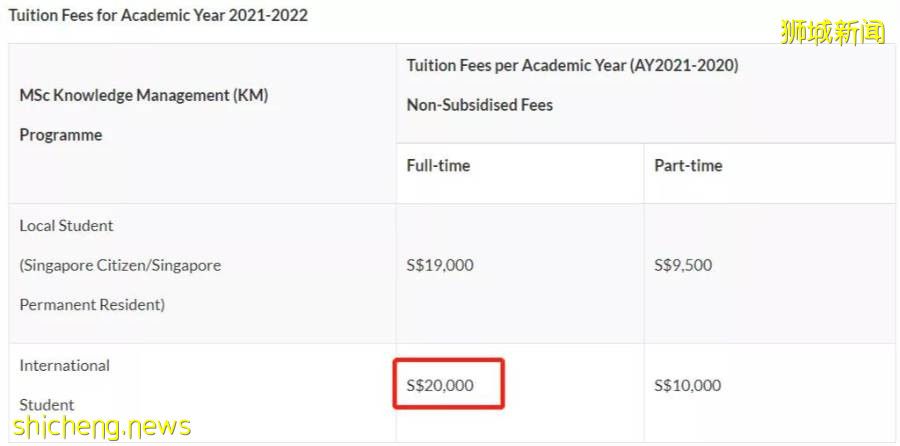Click the Permanent Resident) text
Screen dimensions: 900x446
coord(92,304)
